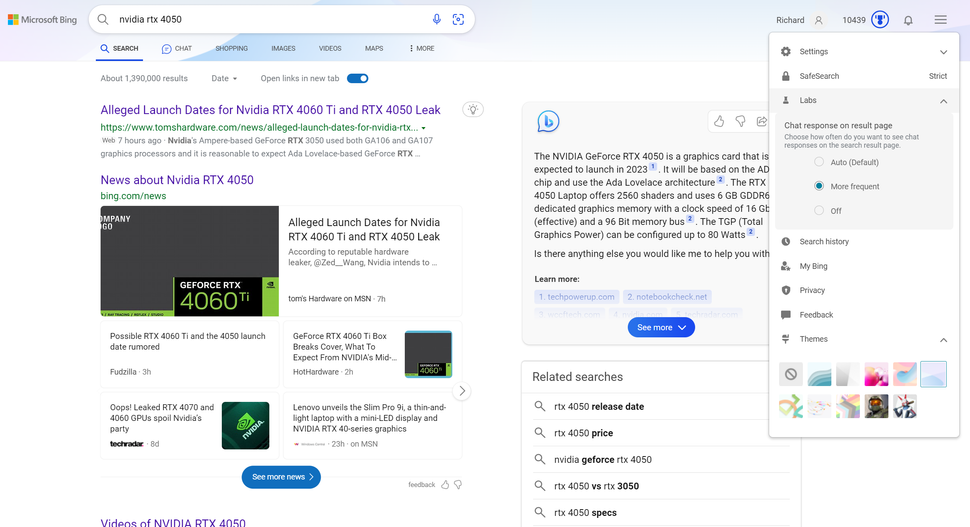Switch to the Images tab
The height and width of the screenshot is (527, 970).
[x=283, y=48]
